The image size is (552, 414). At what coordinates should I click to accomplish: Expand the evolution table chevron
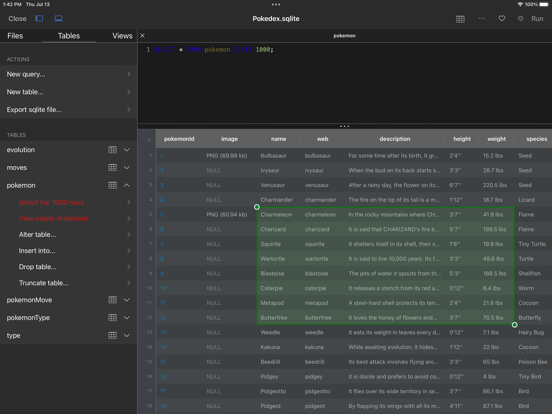127,150
